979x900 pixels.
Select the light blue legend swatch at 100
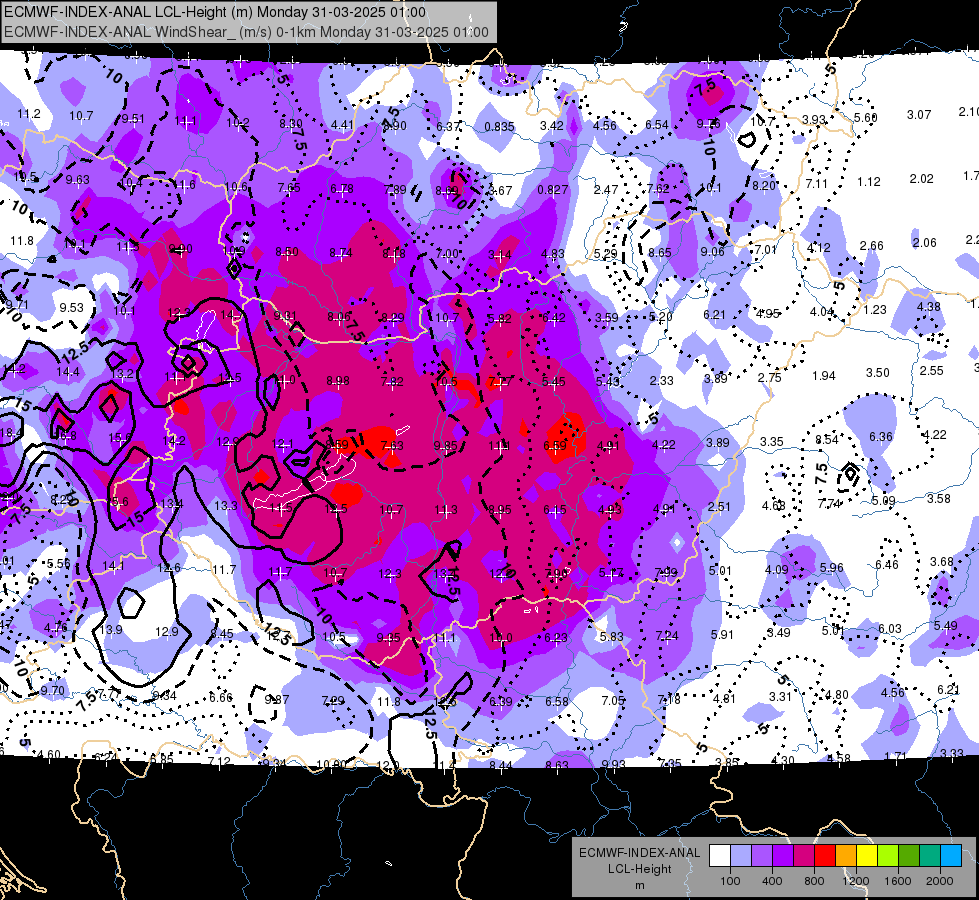(x=741, y=856)
